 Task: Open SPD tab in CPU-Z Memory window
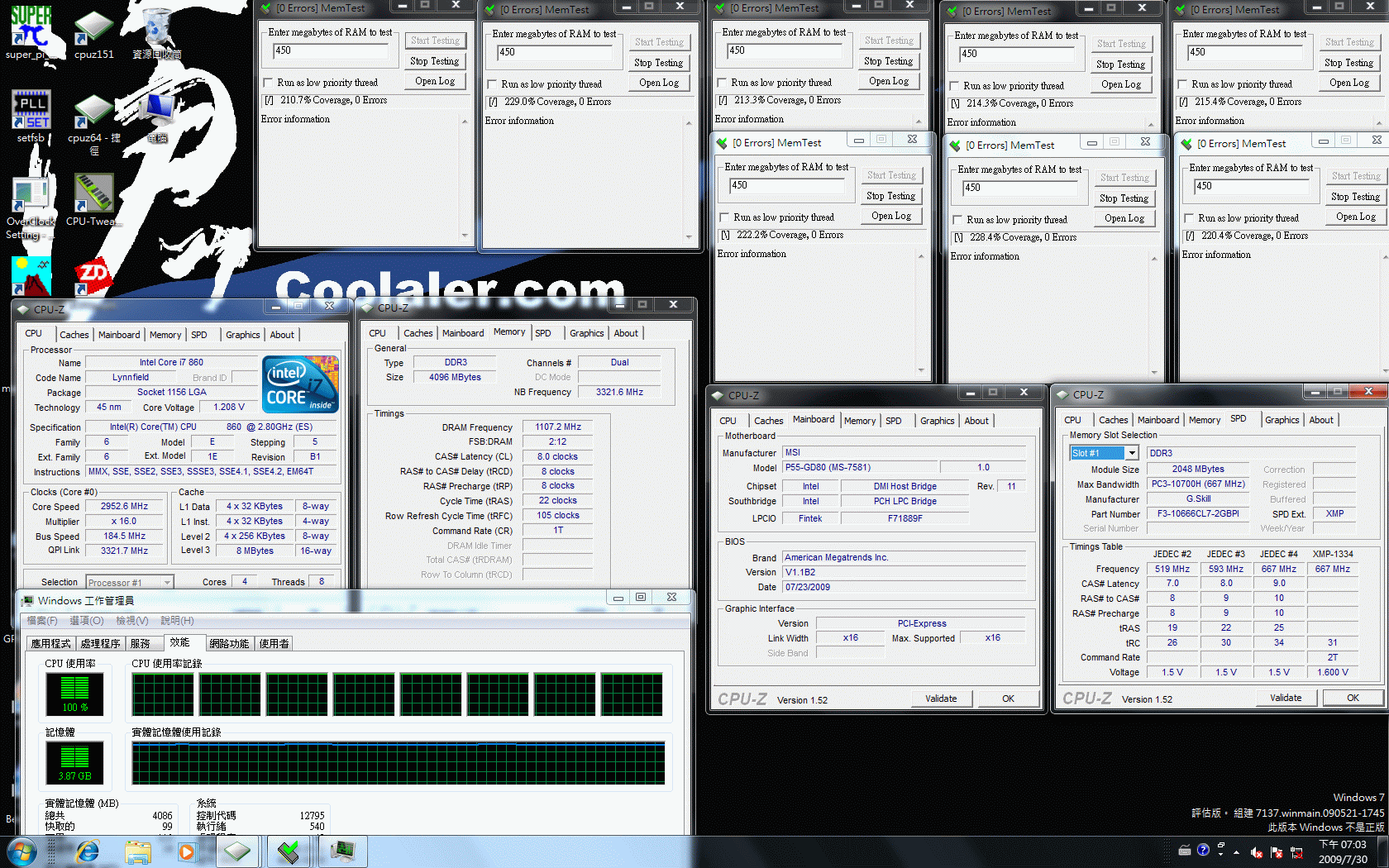tap(543, 333)
